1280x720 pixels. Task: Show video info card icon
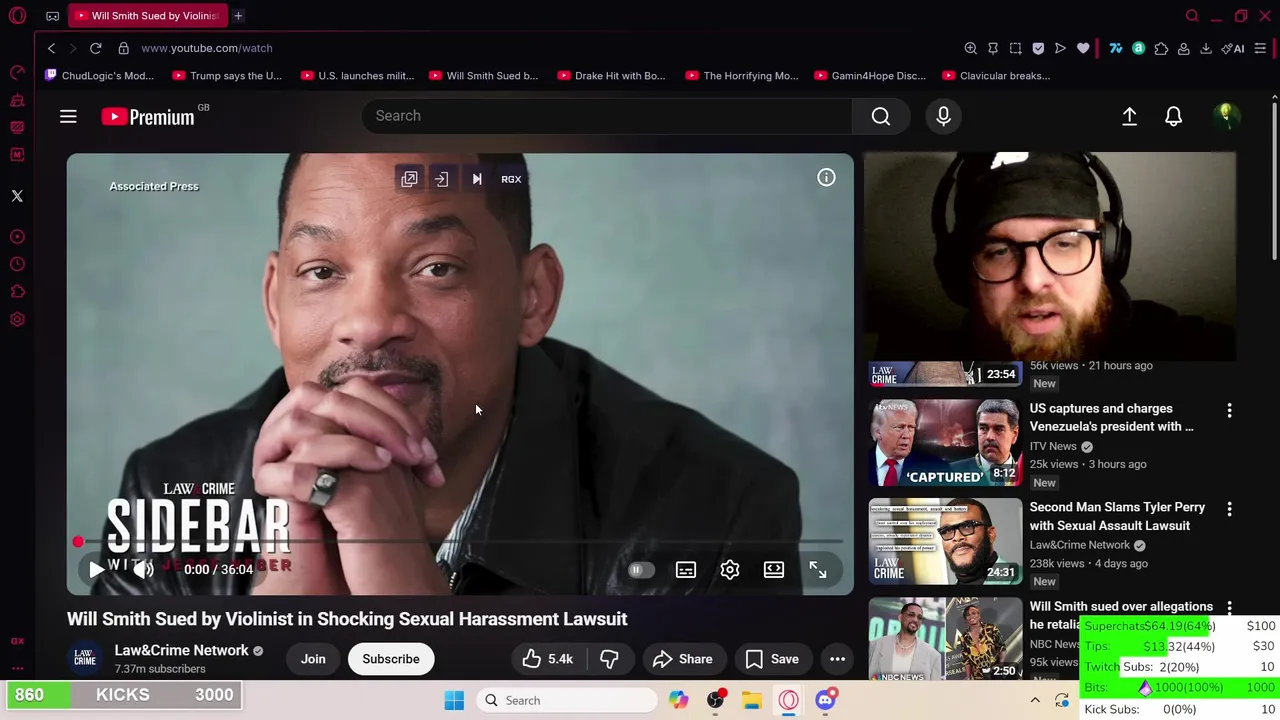[x=826, y=178]
